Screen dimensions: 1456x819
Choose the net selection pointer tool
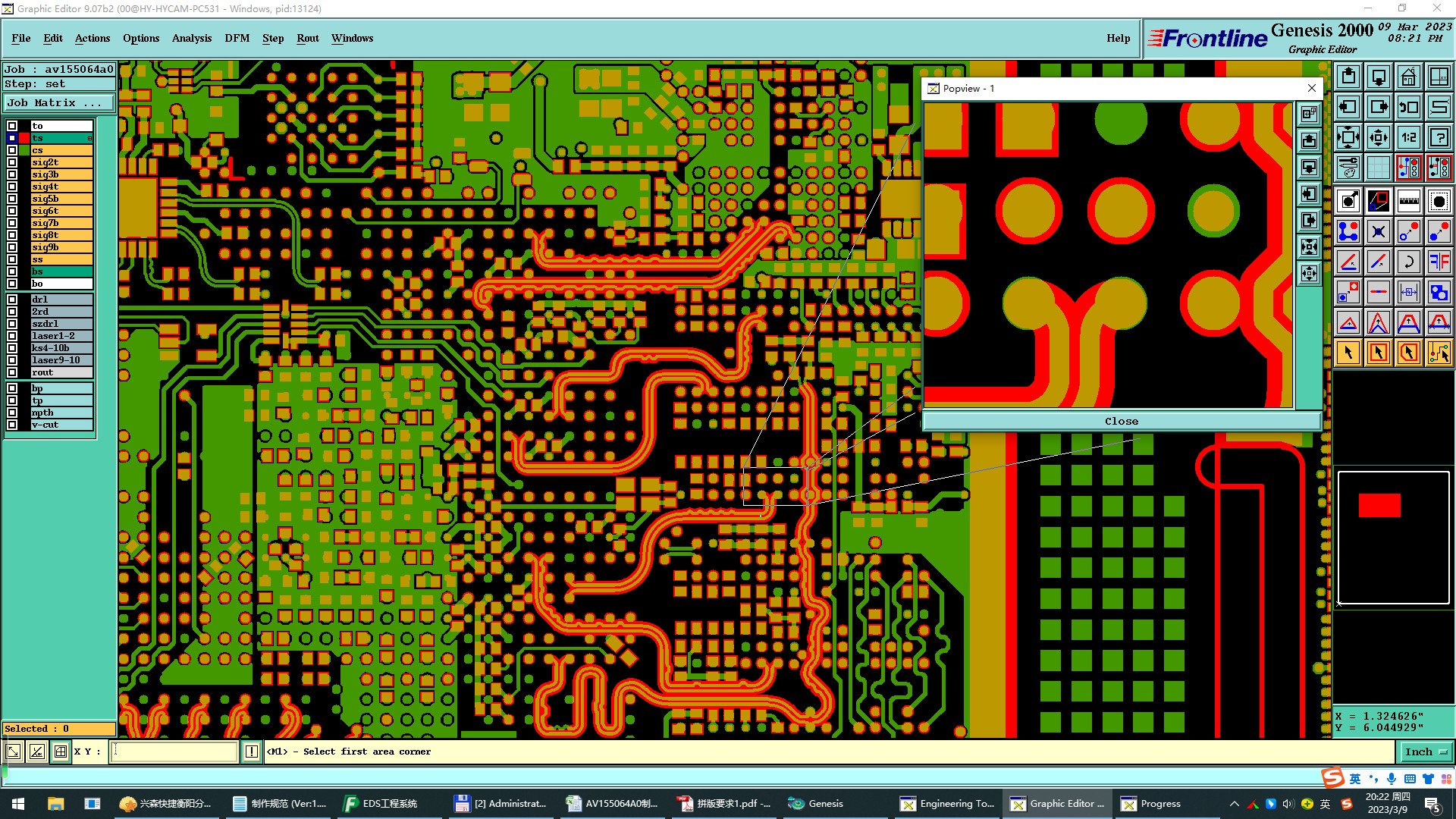(1439, 353)
